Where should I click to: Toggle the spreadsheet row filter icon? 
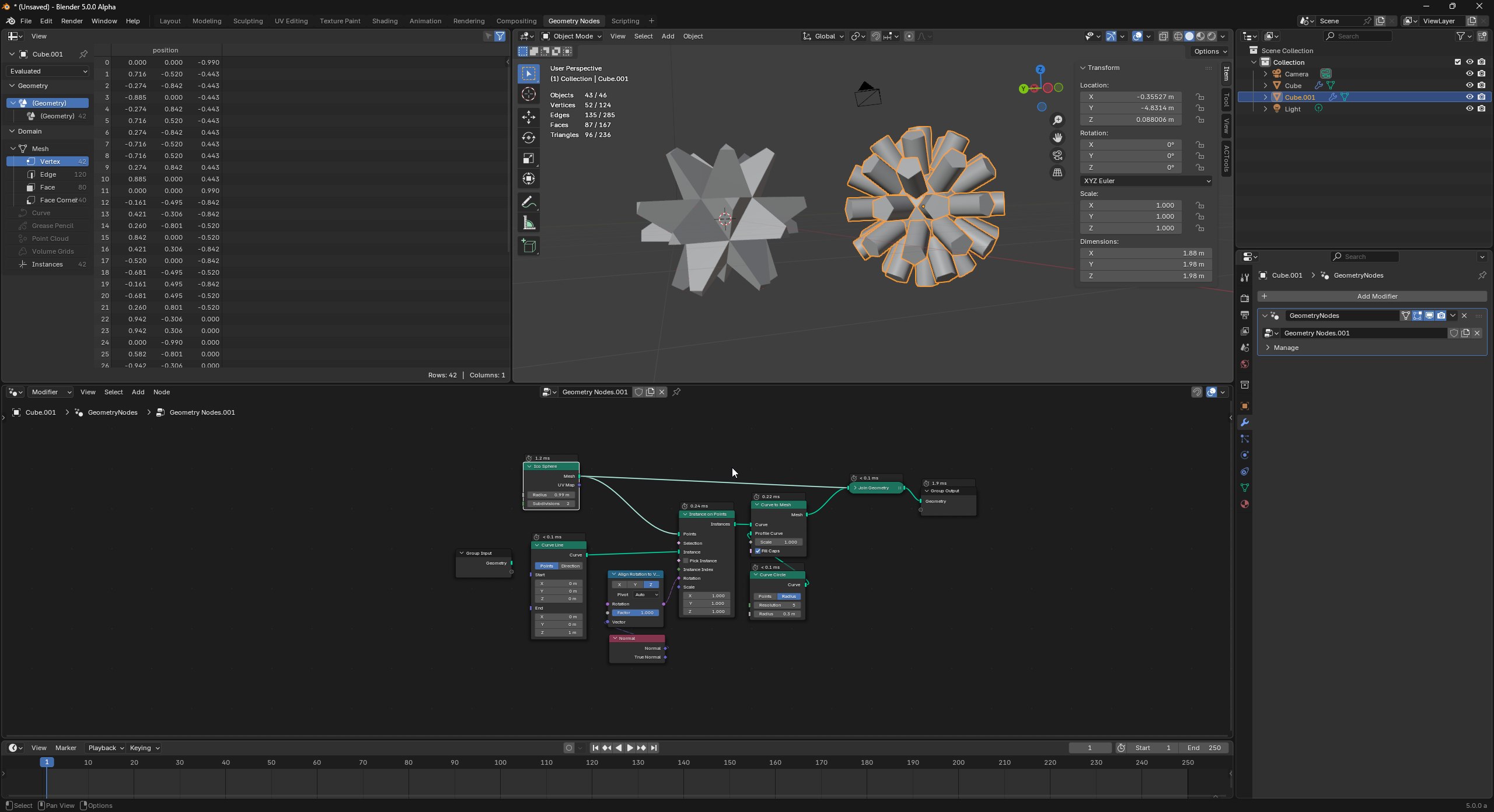[500, 36]
